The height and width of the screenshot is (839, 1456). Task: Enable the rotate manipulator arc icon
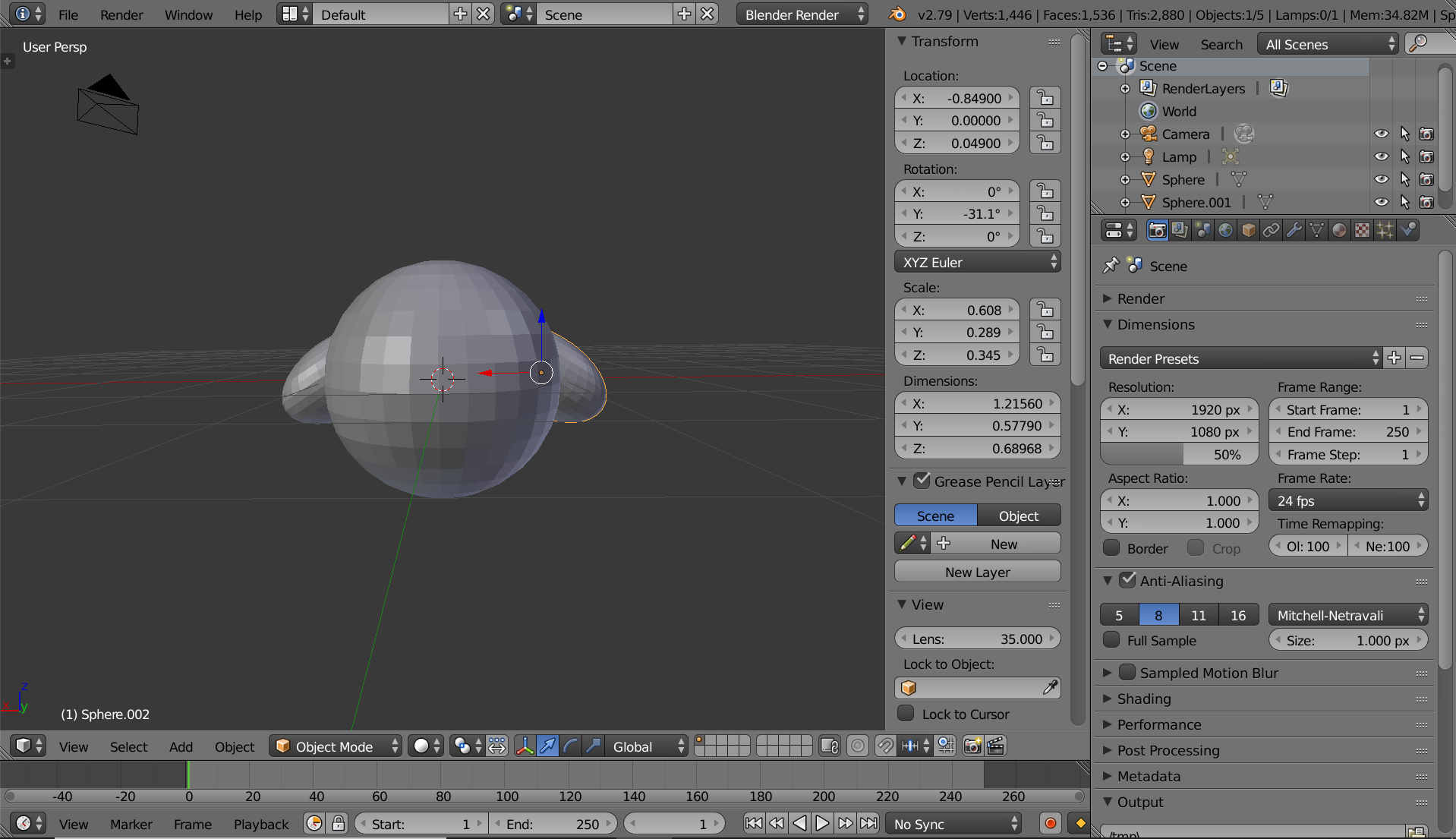tap(570, 746)
